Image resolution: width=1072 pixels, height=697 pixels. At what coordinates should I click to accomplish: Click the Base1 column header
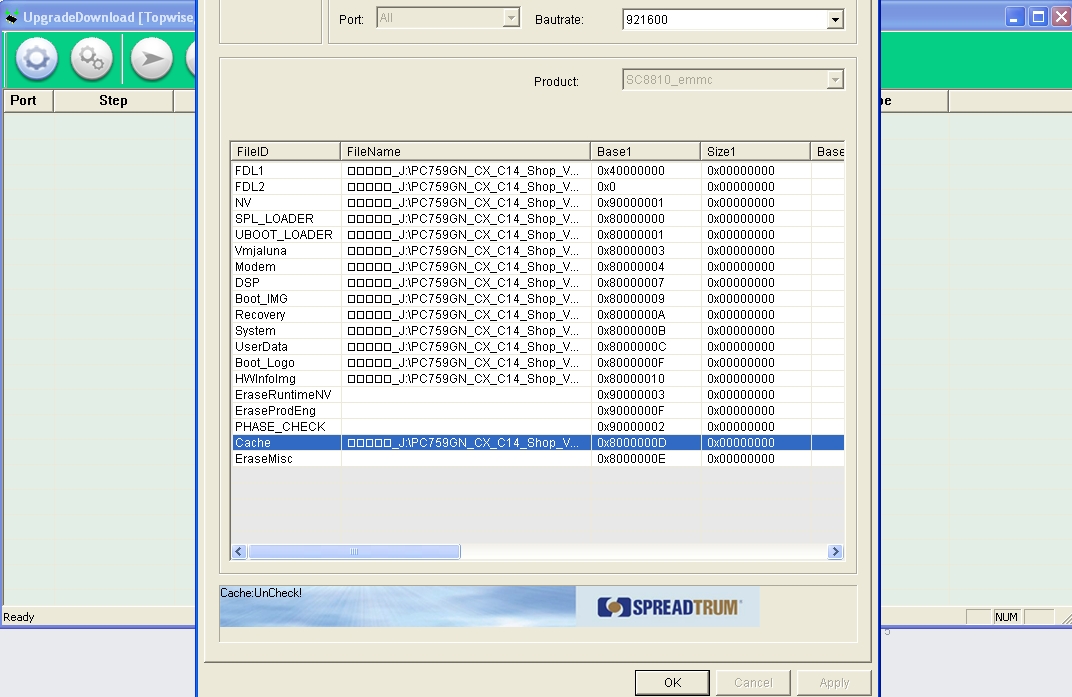(645, 151)
